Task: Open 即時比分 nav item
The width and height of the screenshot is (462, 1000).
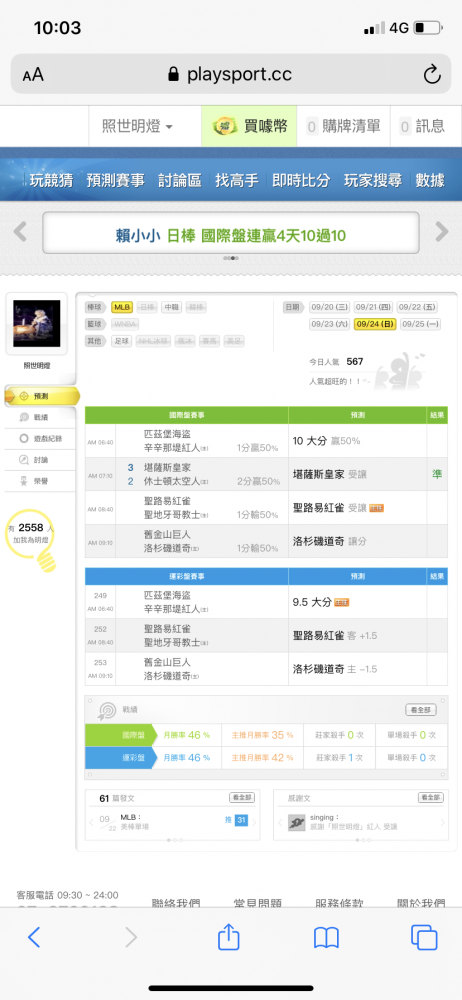Action: 301,180
